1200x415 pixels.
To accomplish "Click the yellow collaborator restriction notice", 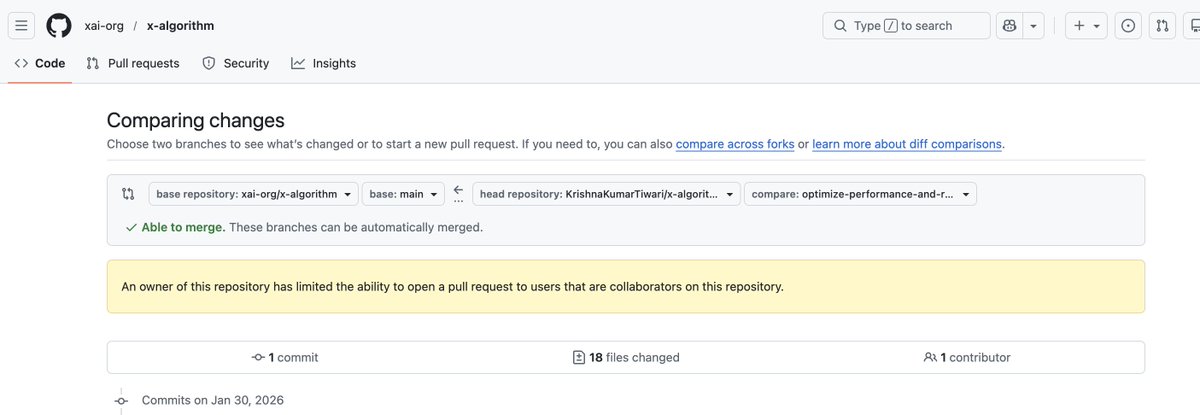I will [x=626, y=286].
